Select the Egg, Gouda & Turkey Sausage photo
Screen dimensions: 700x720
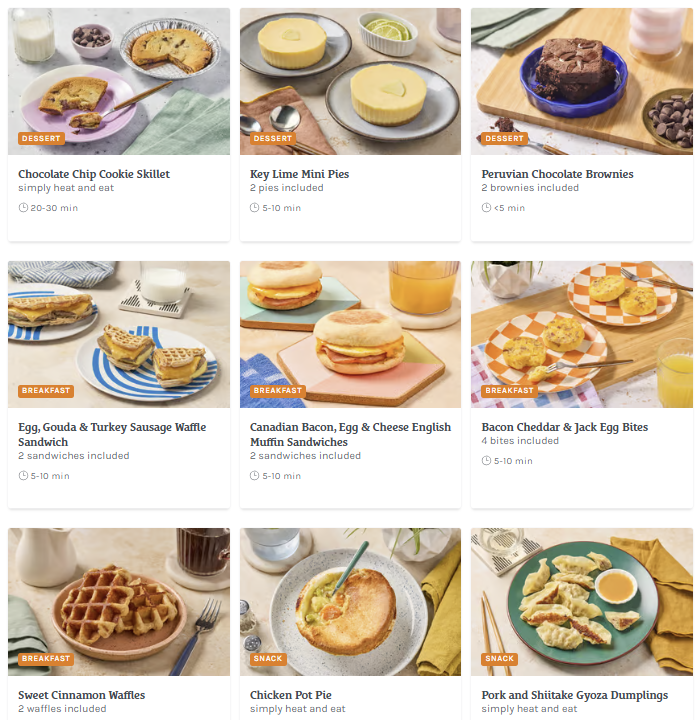(119, 334)
